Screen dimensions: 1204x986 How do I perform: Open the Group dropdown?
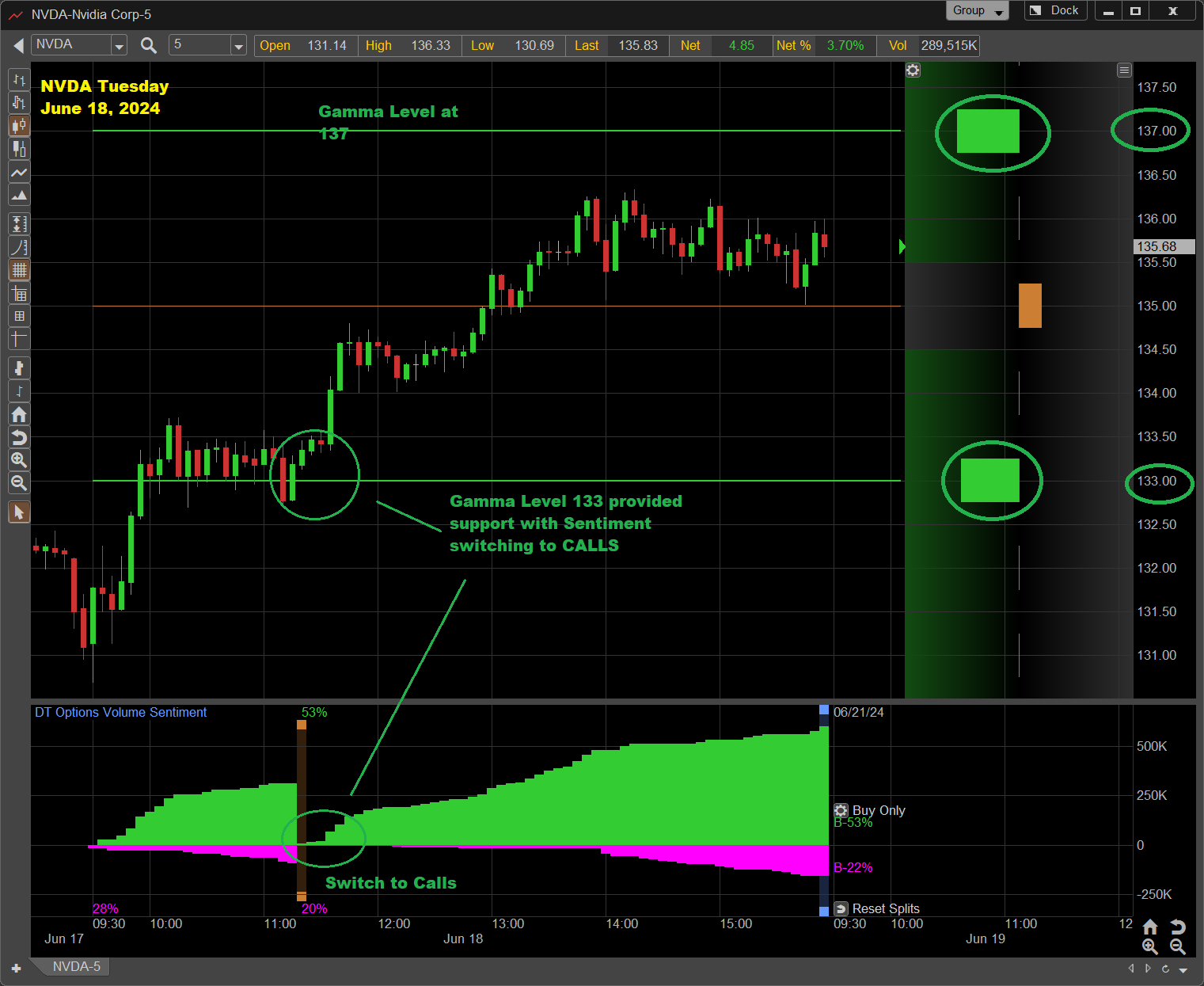pyautogui.click(x=978, y=10)
